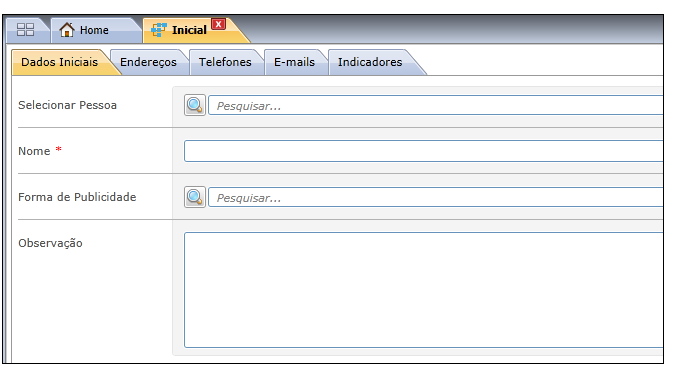Open the Endereços tab

point(148,62)
